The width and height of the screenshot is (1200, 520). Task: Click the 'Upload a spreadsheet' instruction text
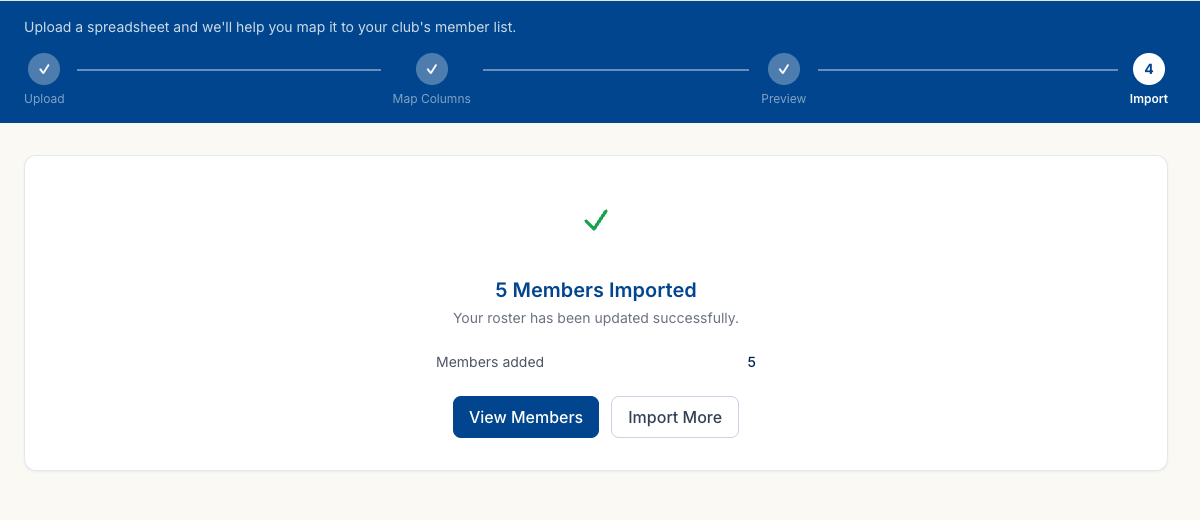270,27
